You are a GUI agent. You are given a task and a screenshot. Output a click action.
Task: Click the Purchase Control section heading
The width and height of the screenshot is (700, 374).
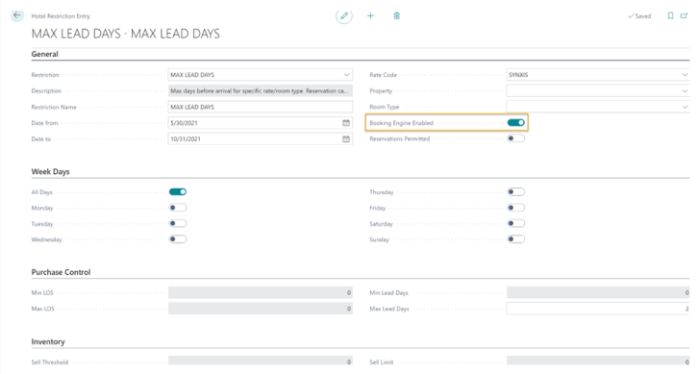point(61,272)
